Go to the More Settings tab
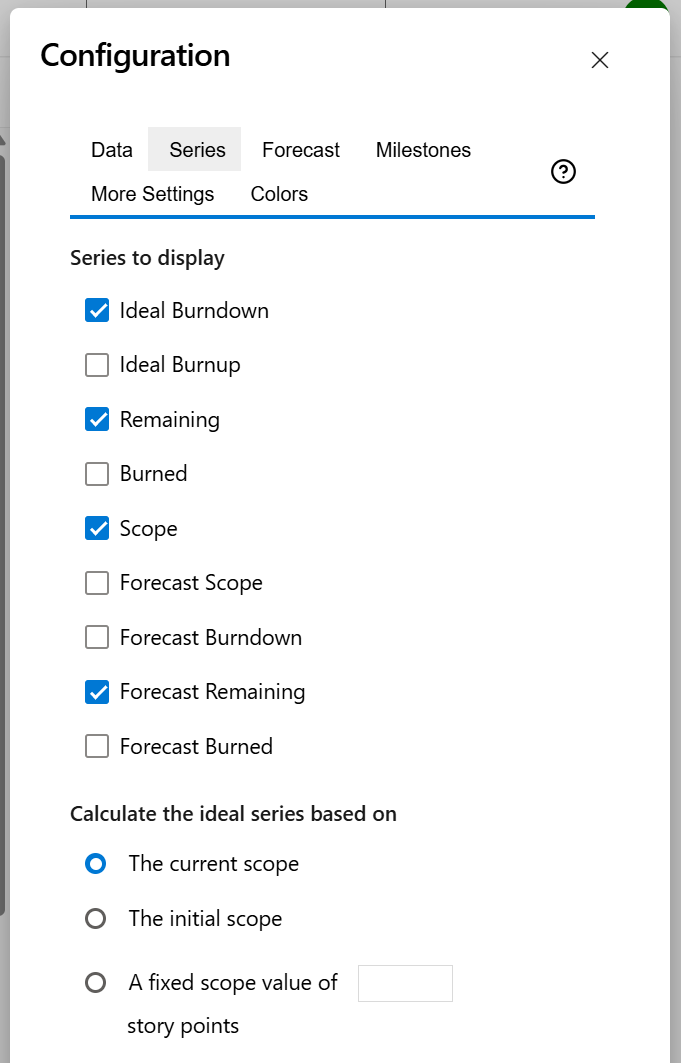 (x=152, y=193)
